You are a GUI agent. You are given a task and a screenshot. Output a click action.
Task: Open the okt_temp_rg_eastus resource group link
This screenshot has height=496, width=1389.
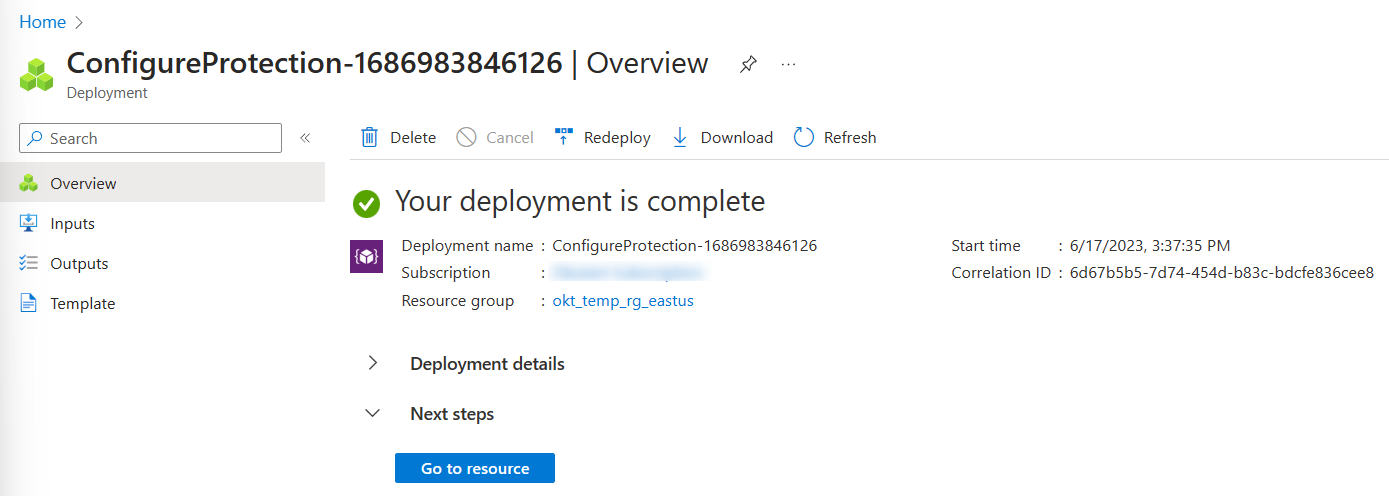(x=623, y=301)
